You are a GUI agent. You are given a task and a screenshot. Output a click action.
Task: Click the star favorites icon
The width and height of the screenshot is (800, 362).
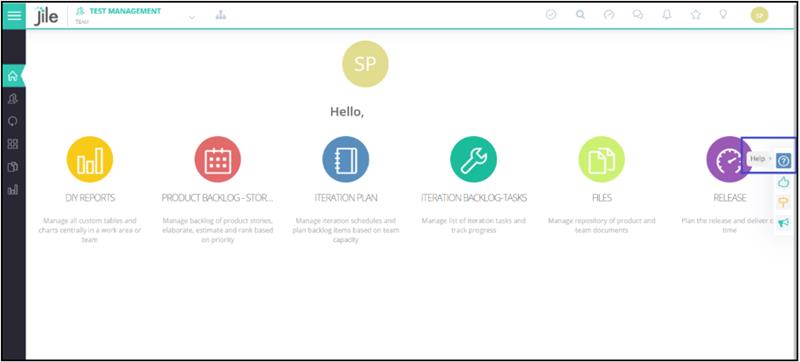pos(695,15)
